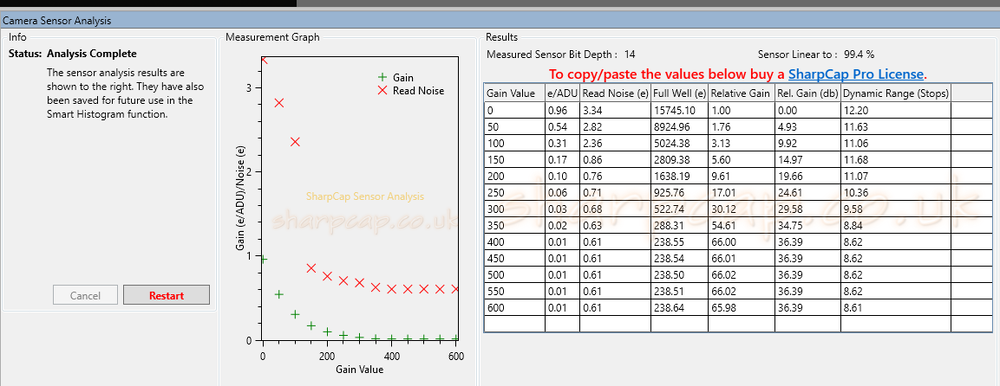Select the Dynamic Range (Stops) column header

pos(896,93)
